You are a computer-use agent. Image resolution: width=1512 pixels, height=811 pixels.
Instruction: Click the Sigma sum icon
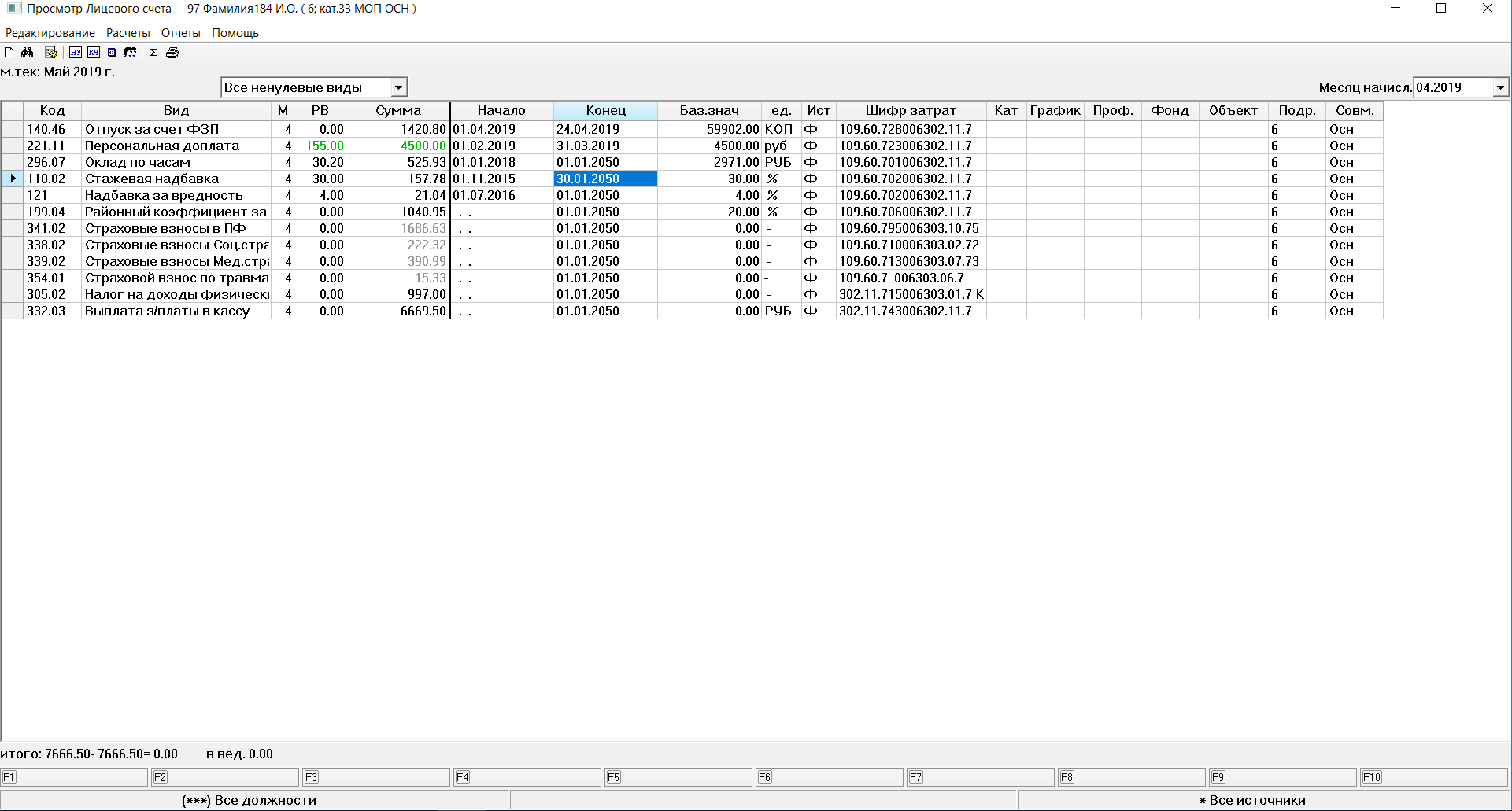click(154, 53)
